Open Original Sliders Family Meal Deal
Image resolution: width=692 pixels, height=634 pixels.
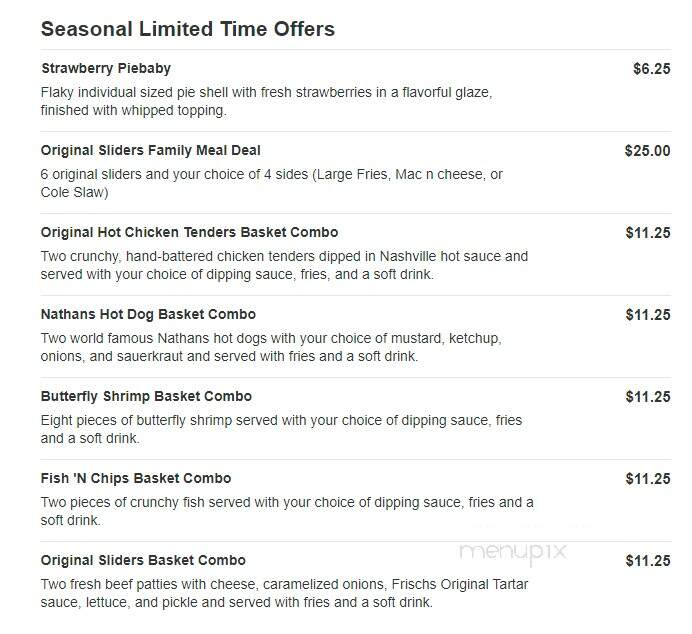pos(150,150)
